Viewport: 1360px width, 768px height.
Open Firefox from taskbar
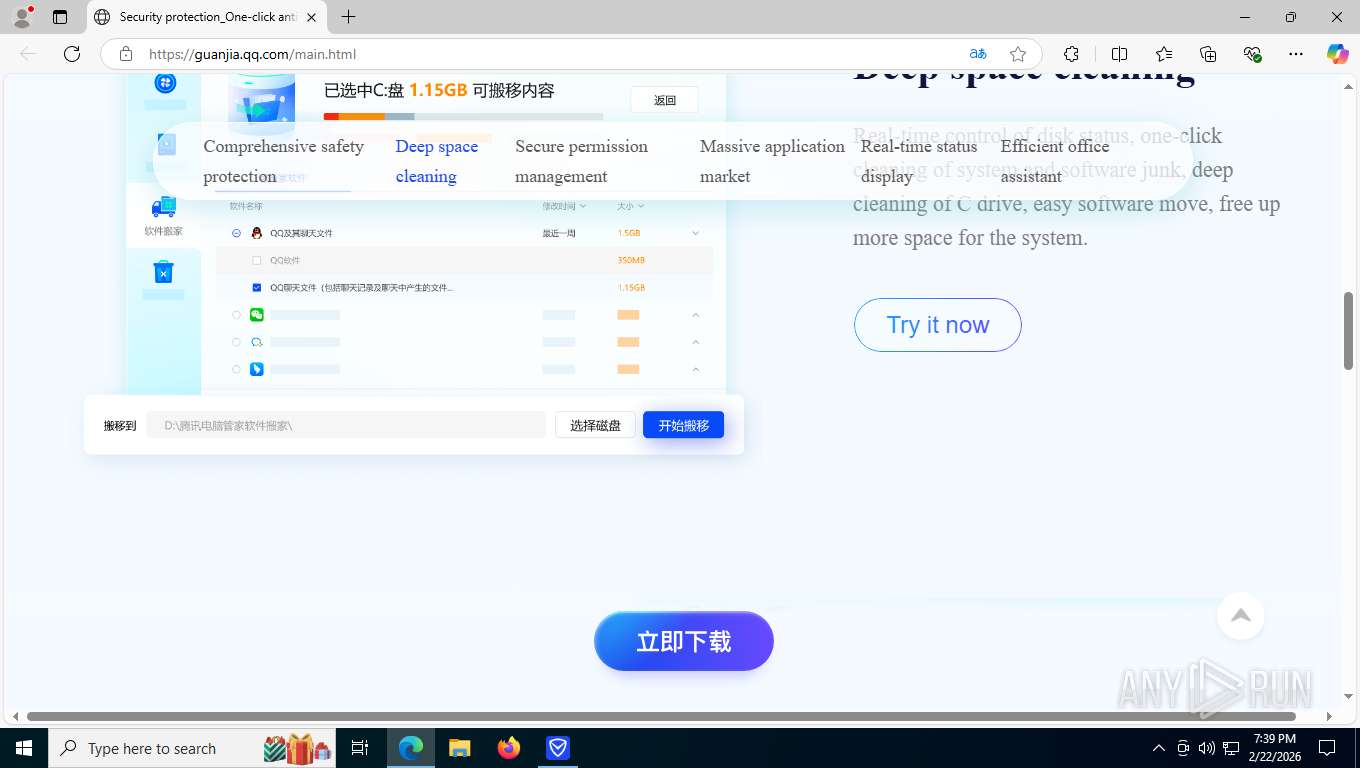click(509, 748)
